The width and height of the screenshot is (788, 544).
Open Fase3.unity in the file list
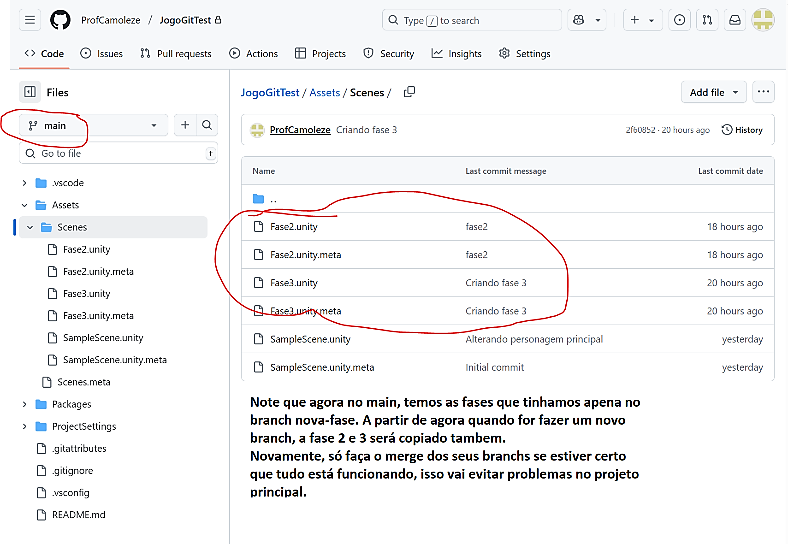[x=294, y=283]
